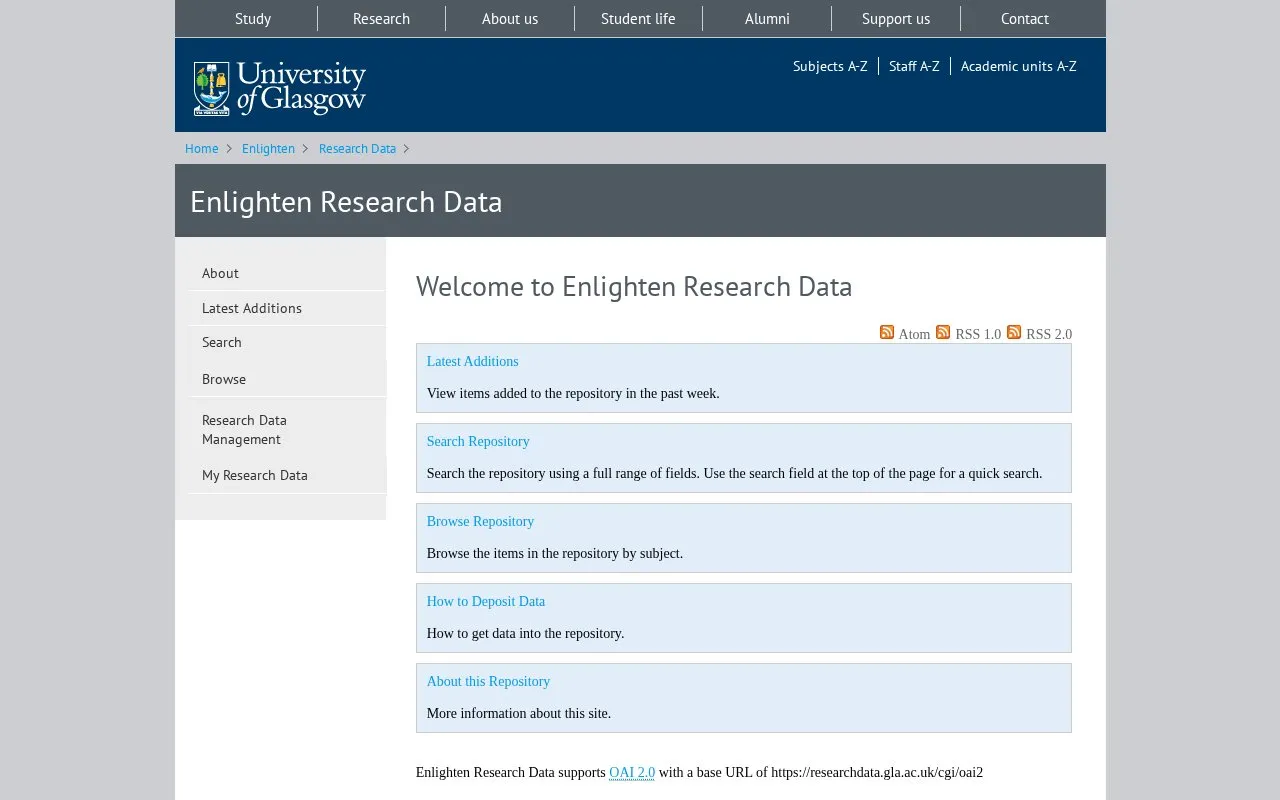Screen dimensions: 1280x800
Task: Click the Enlighten breadcrumb link
Action: coord(268,148)
